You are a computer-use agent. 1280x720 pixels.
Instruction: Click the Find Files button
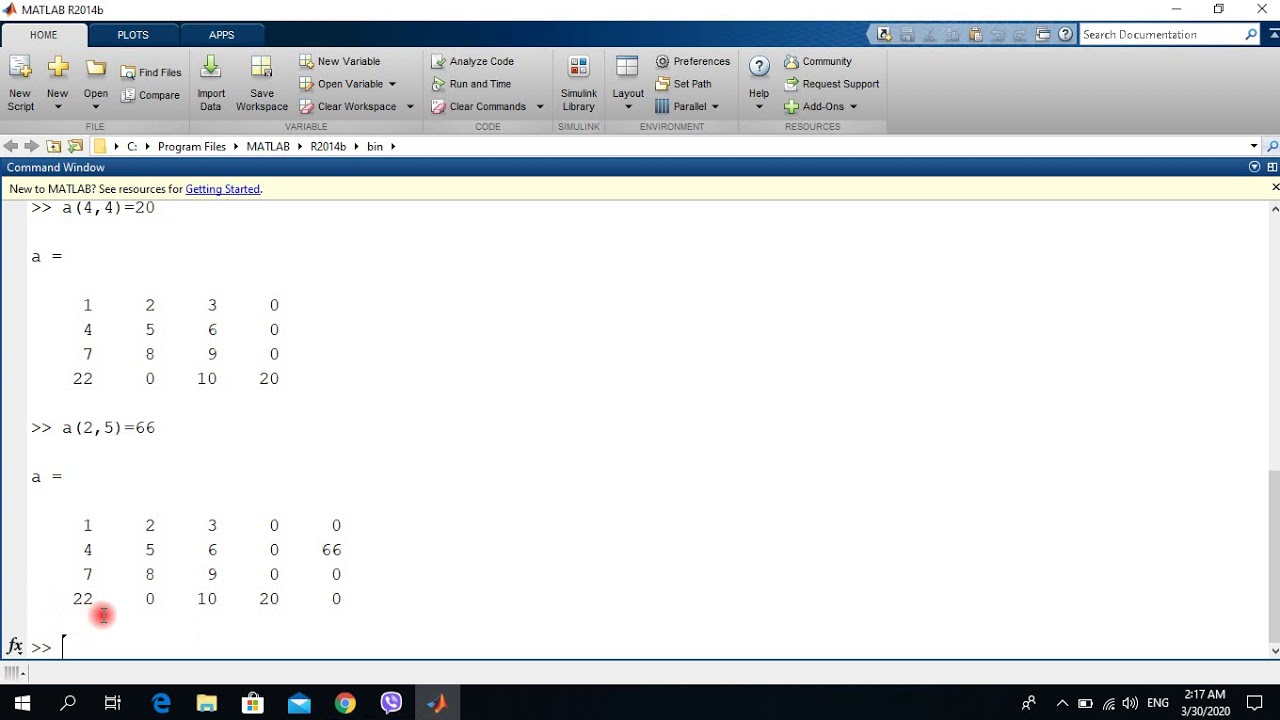(x=151, y=72)
